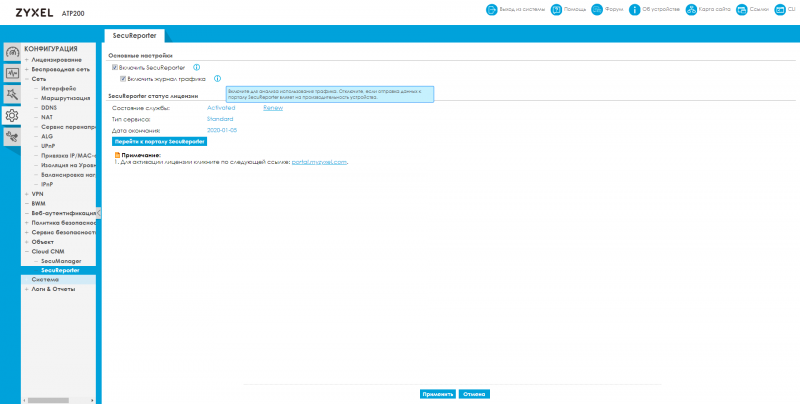Open the Forum (Форум) icon
The image size is (800, 404).
tap(597, 10)
